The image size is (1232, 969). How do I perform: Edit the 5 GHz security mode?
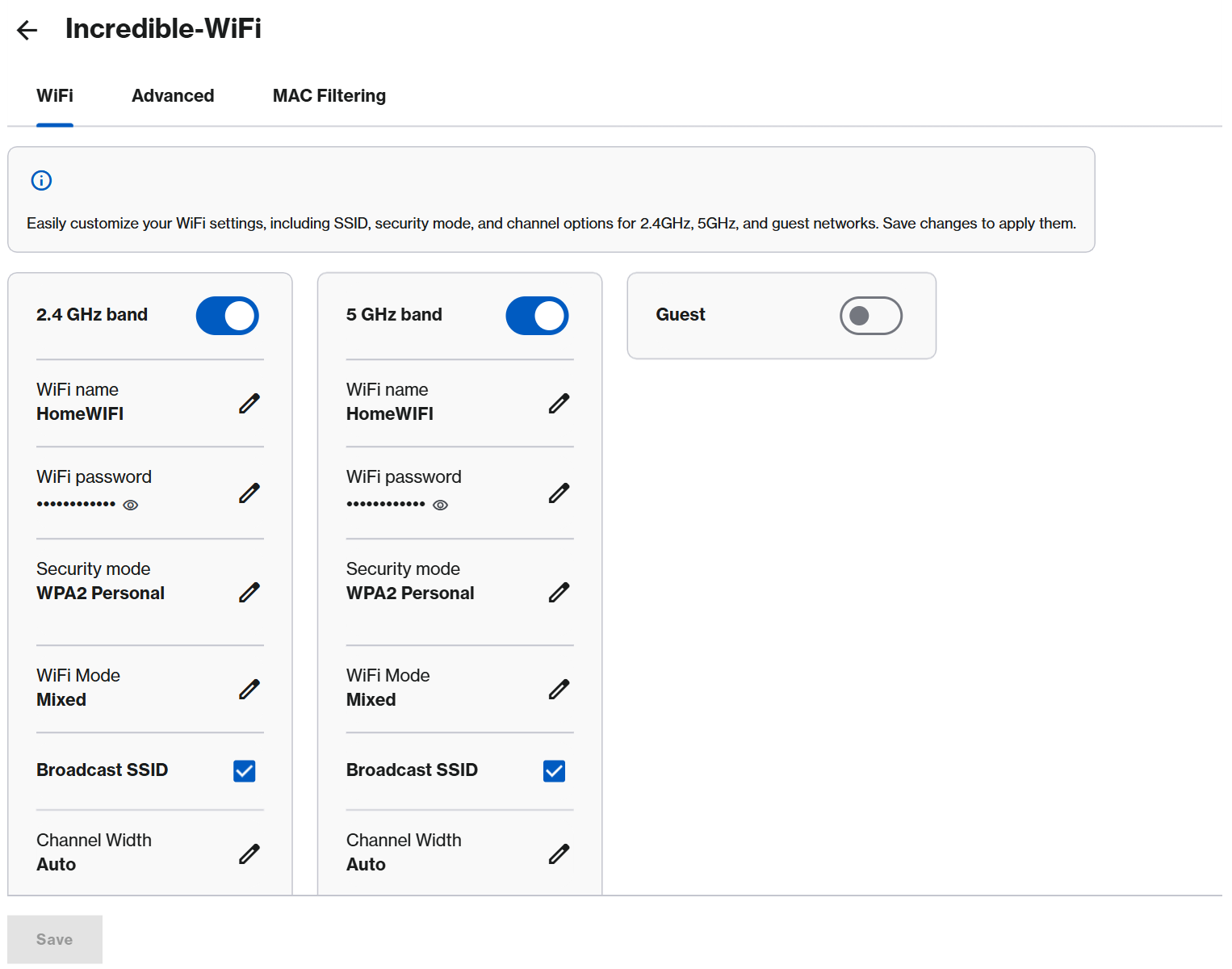click(x=559, y=592)
